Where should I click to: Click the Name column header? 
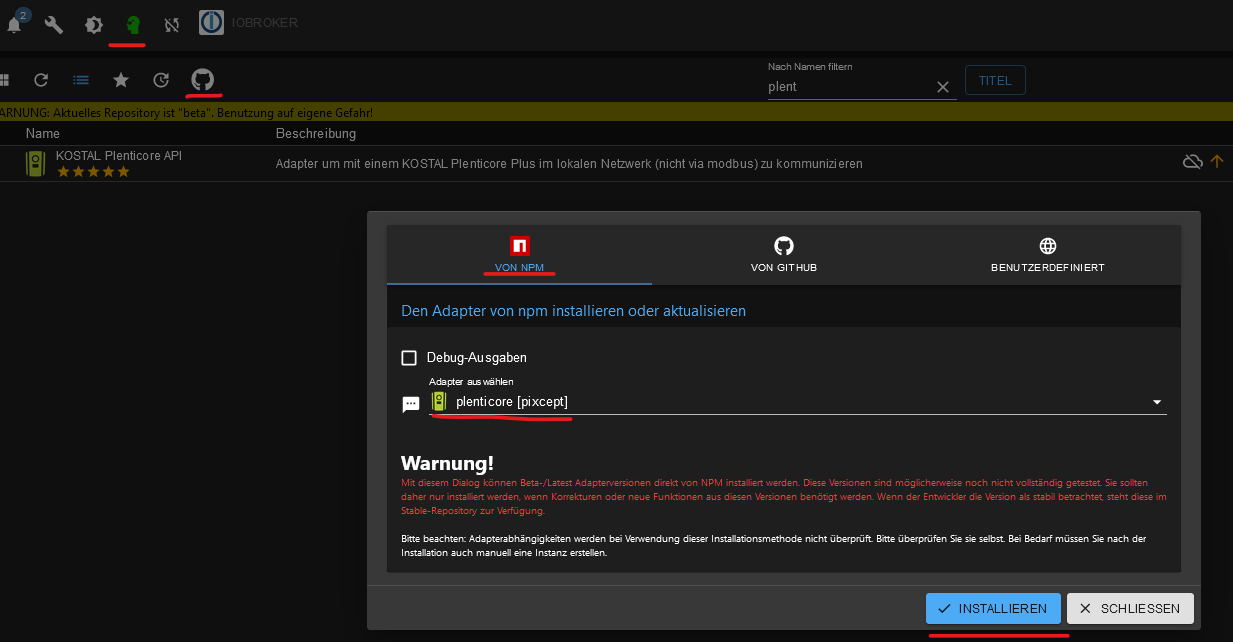tap(43, 133)
